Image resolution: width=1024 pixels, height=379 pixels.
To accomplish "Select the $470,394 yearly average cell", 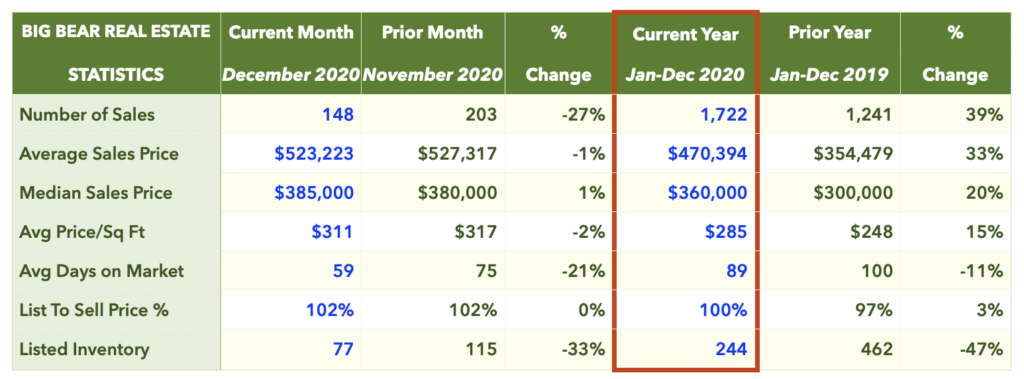I will pyautogui.click(x=707, y=154).
